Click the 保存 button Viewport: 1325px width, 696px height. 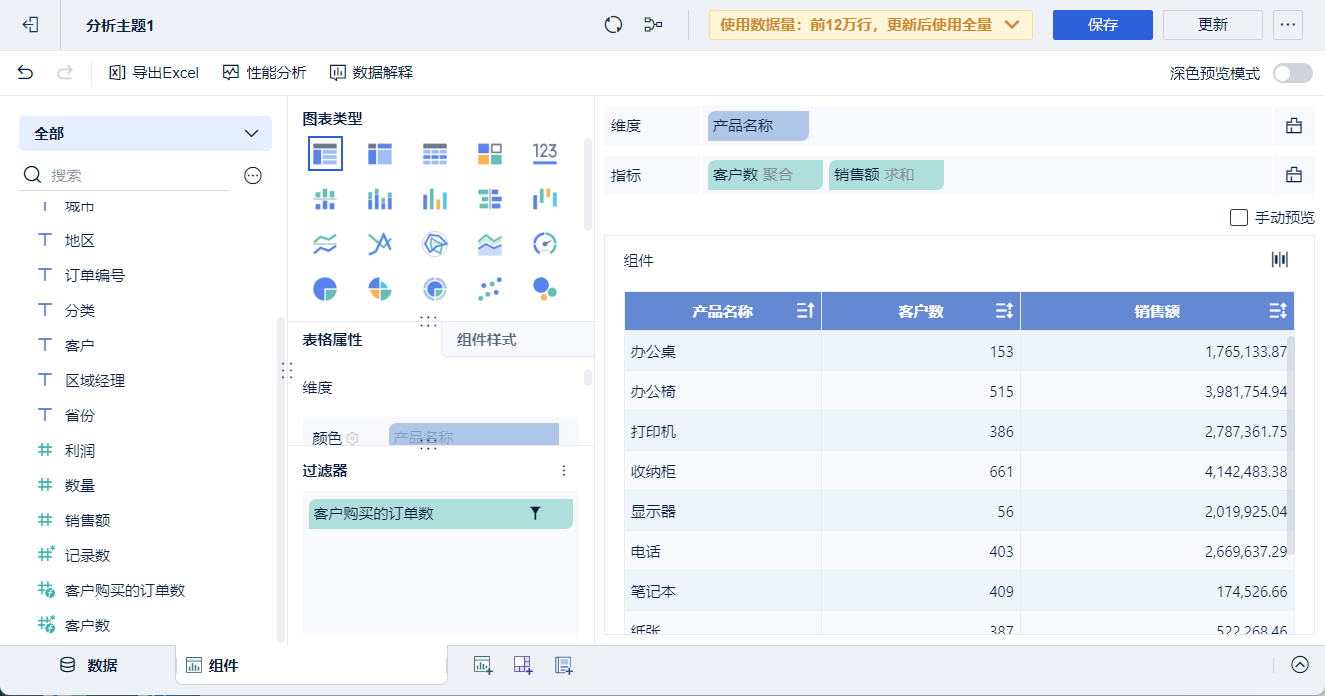pos(1102,25)
